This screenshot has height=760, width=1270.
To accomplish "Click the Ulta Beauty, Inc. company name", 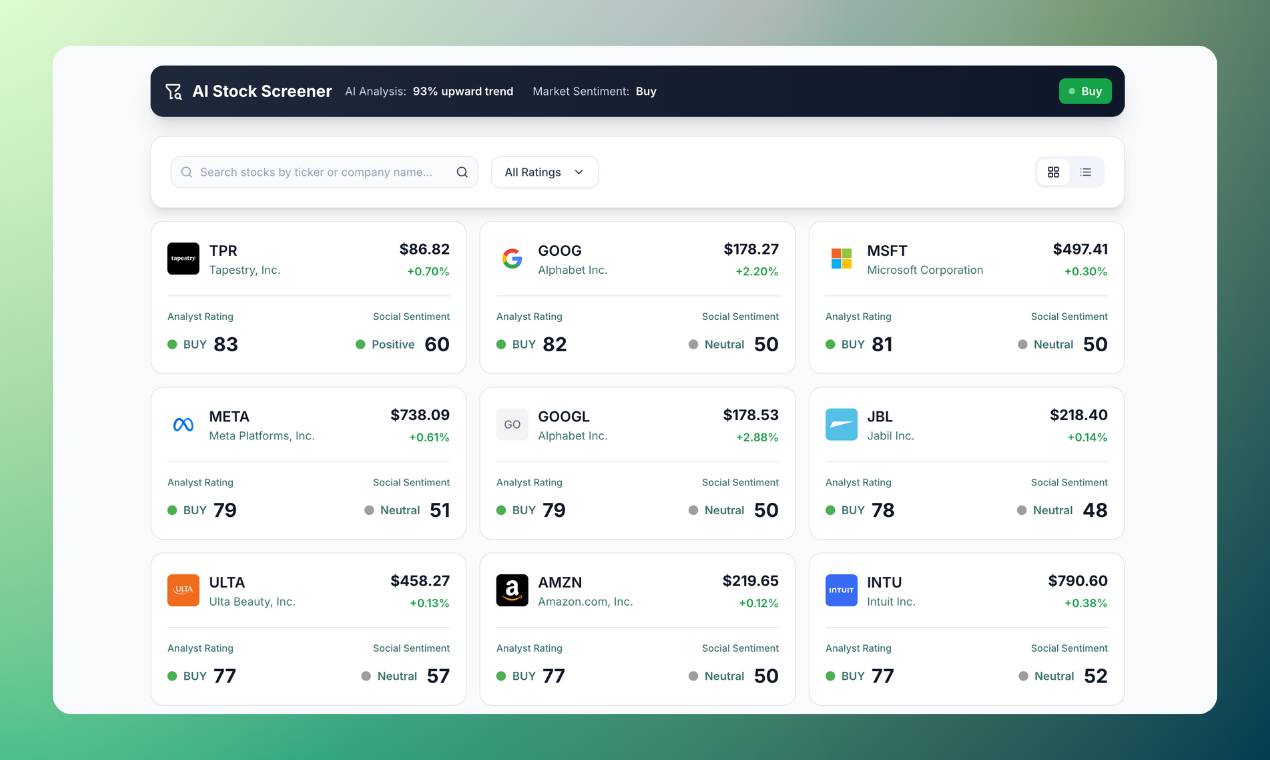I will coord(252,602).
